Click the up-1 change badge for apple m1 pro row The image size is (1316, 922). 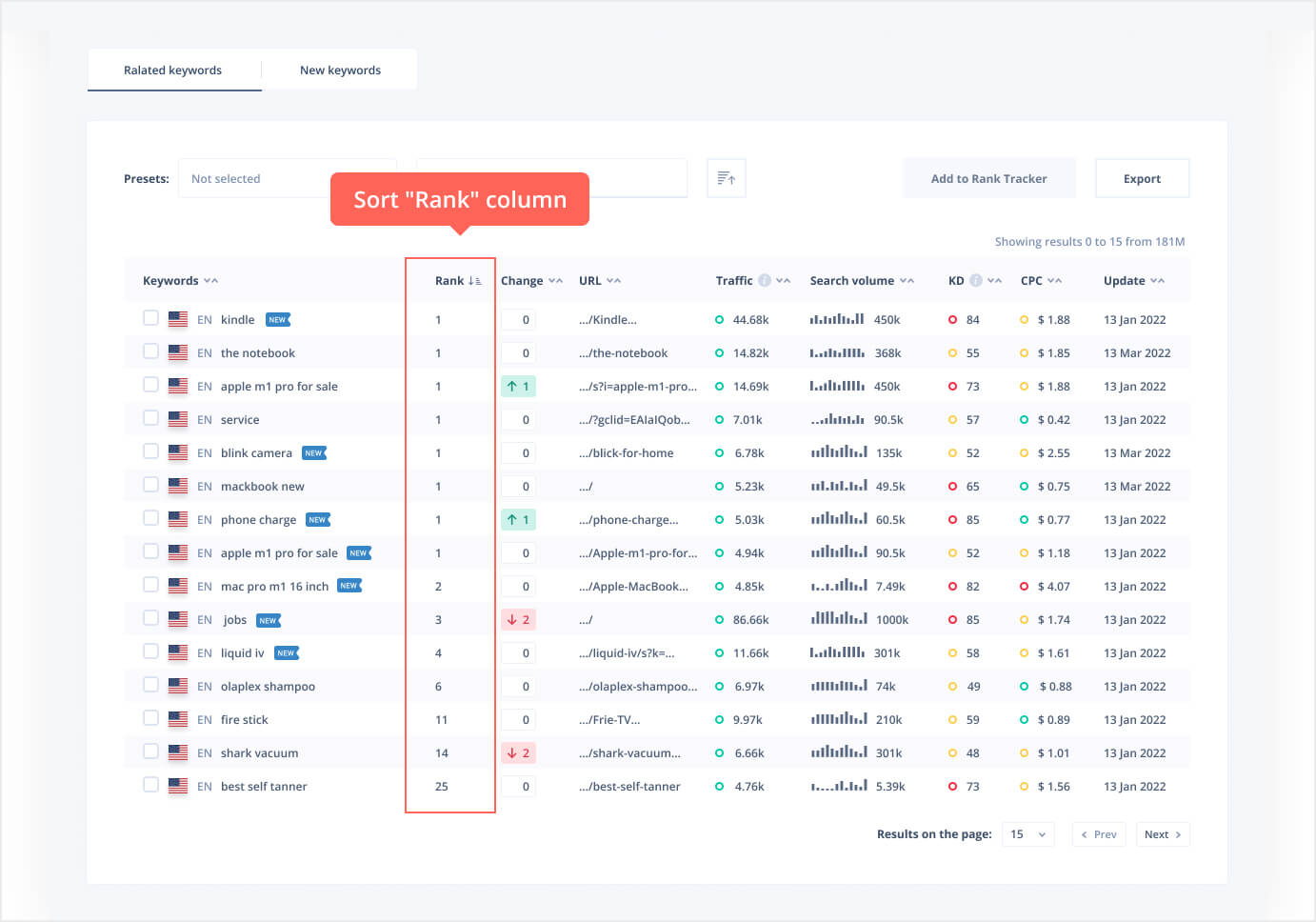pos(518,386)
